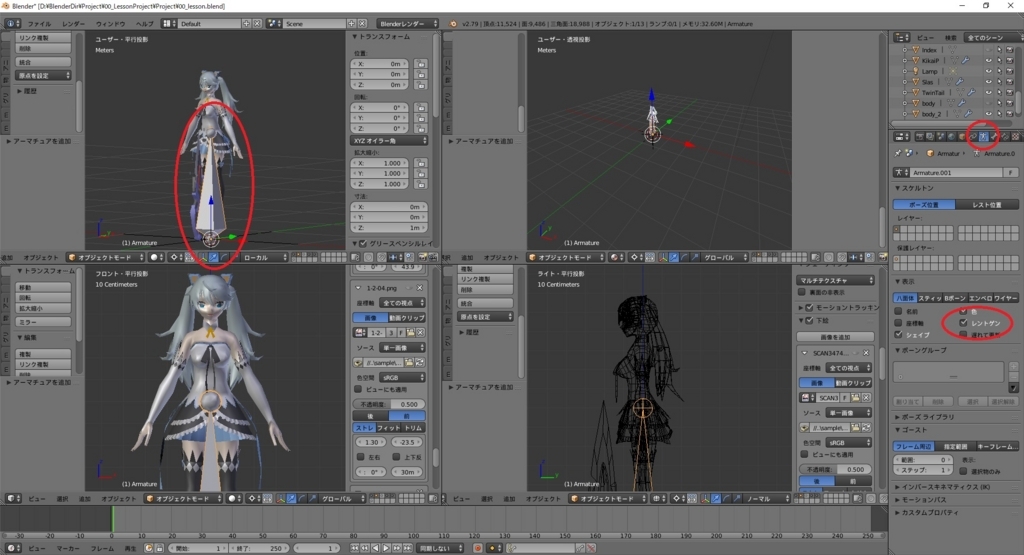
Task: Click the World properties tab icon
Action: tap(952, 136)
